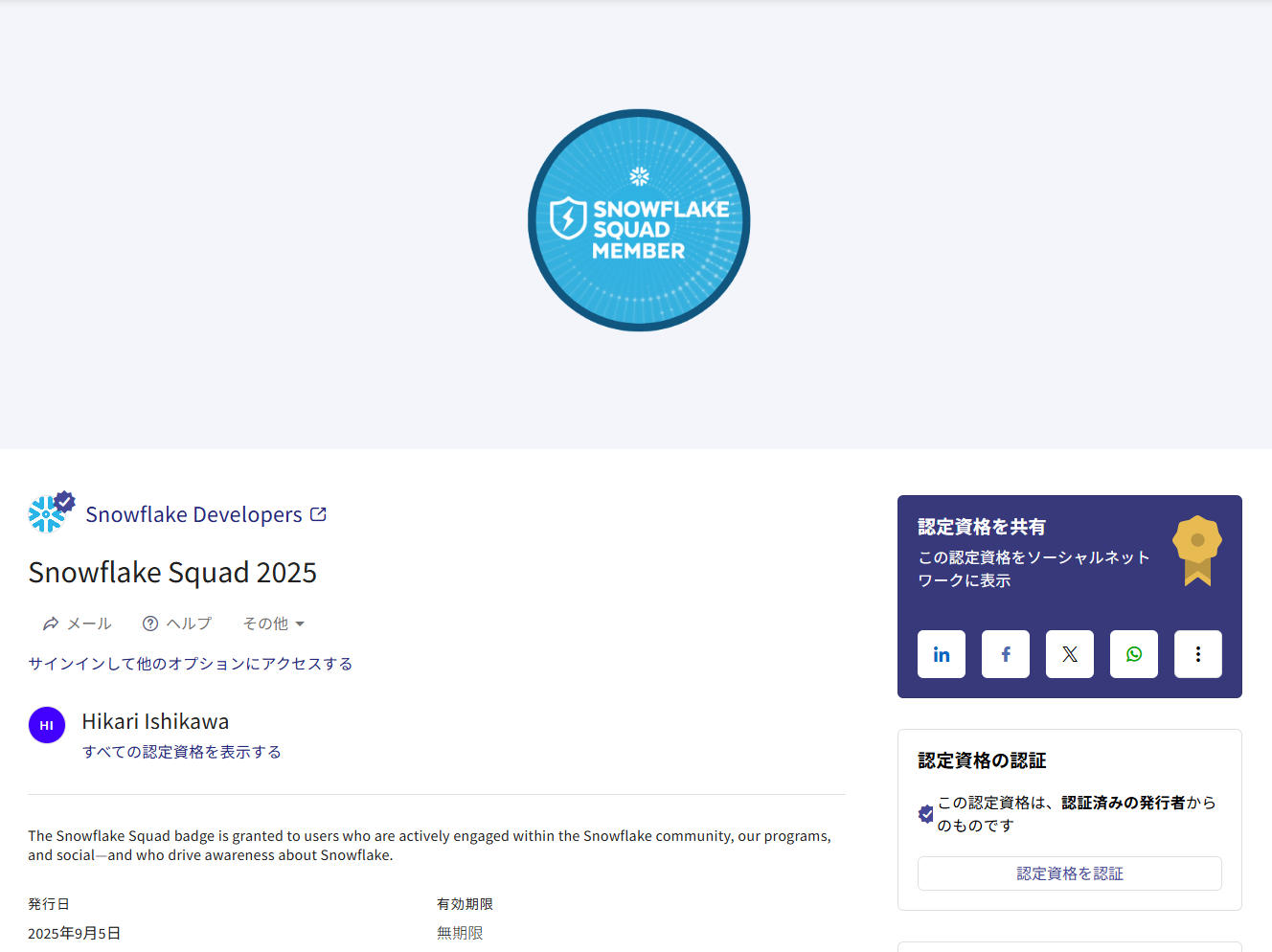1272x952 pixels.
Task: Share credential via WhatsApp
Action: click(1134, 654)
